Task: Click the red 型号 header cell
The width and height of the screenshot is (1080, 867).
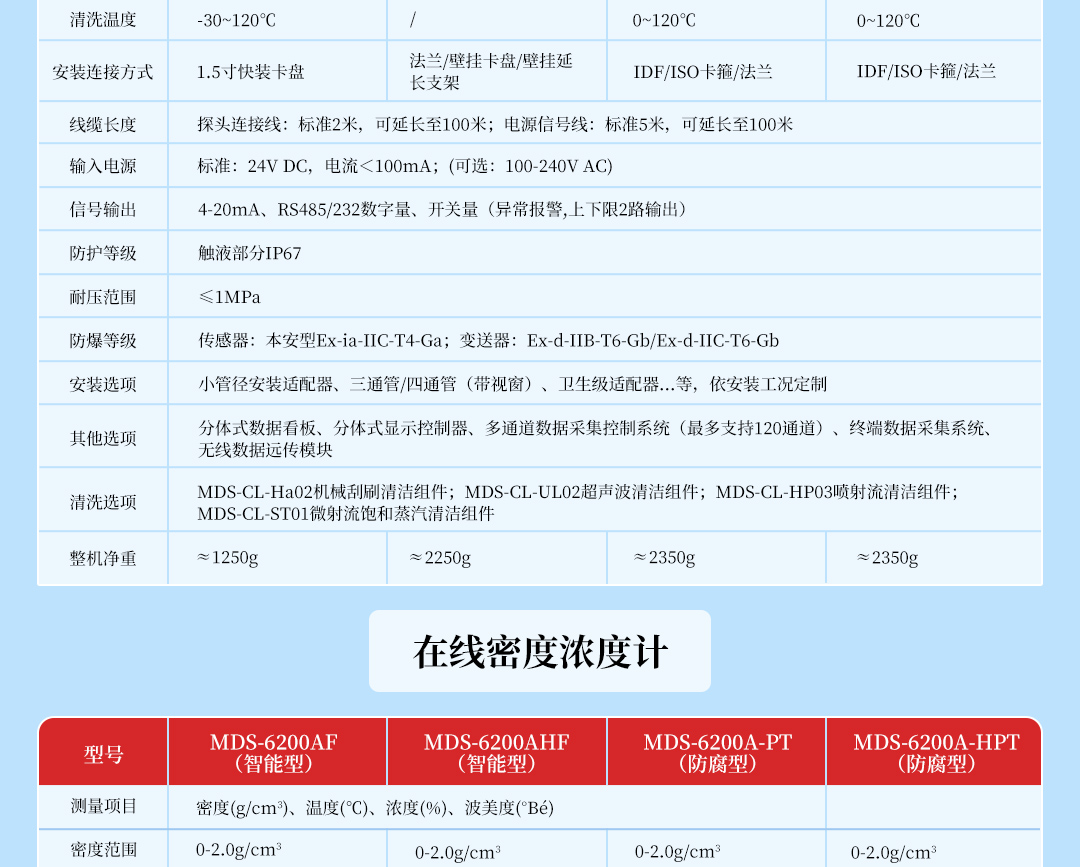Action: (103, 753)
